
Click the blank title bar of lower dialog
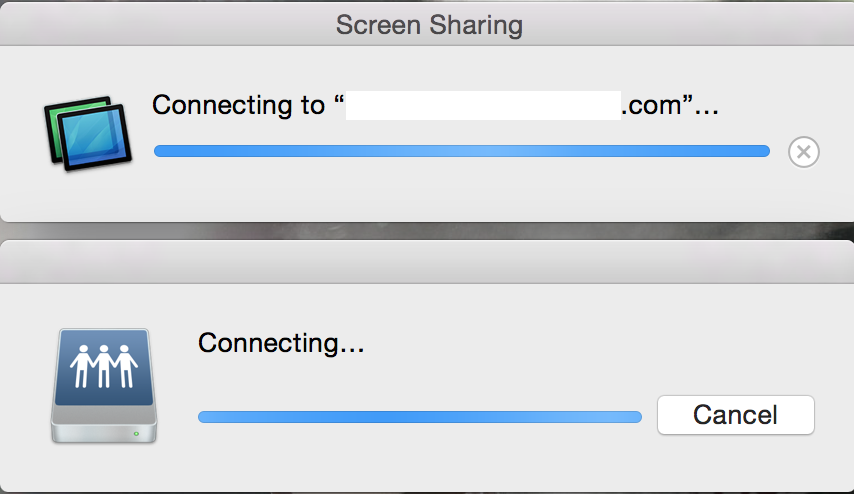click(427, 262)
